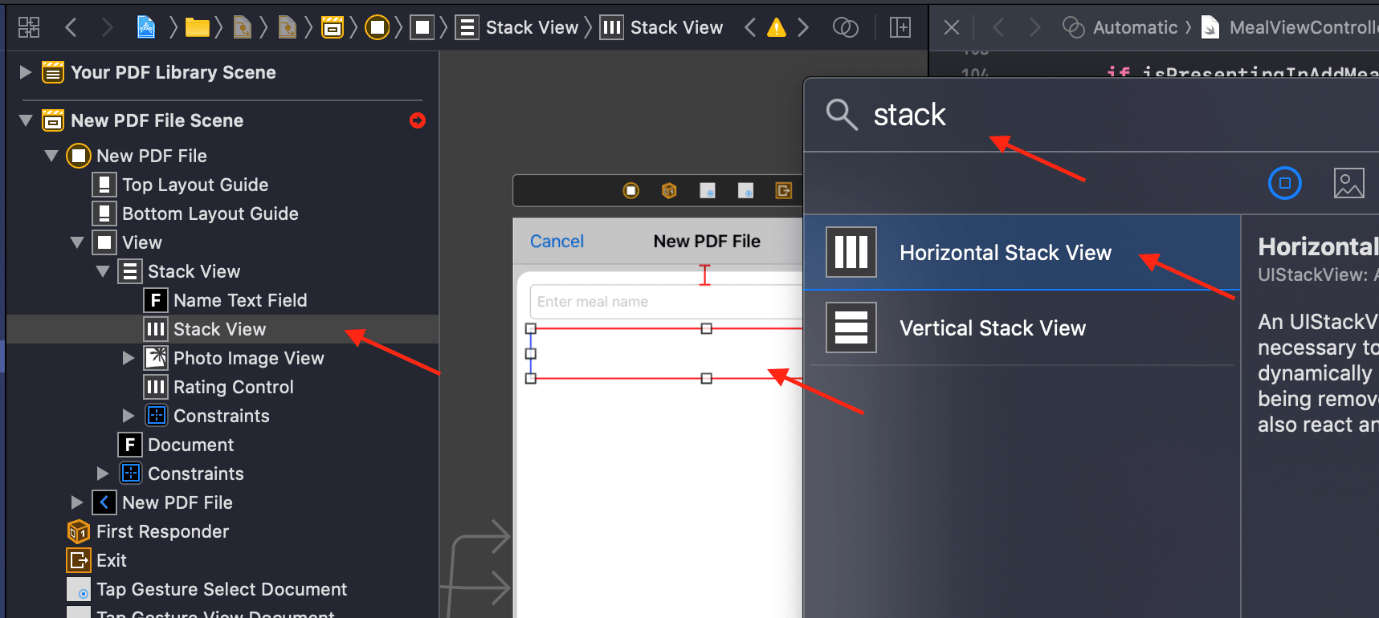1379x618 pixels.
Task: Show image/media library tab icon
Action: click(x=1349, y=183)
